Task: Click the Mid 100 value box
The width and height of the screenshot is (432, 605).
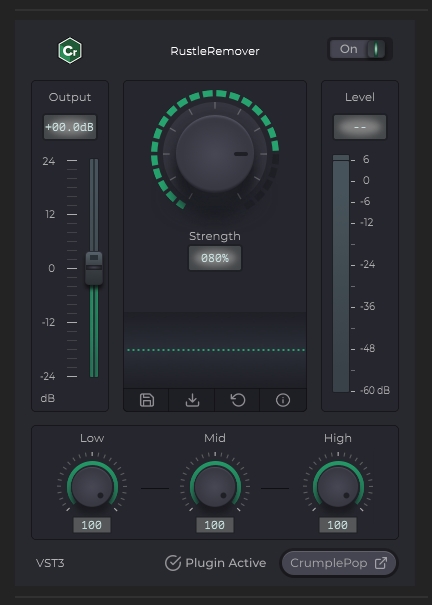Action: click(x=215, y=525)
